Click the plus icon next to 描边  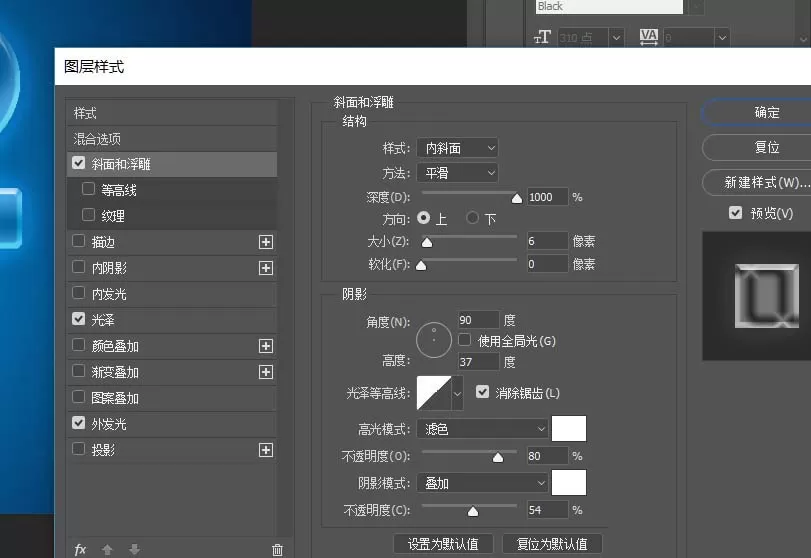pyautogui.click(x=266, y=242)
